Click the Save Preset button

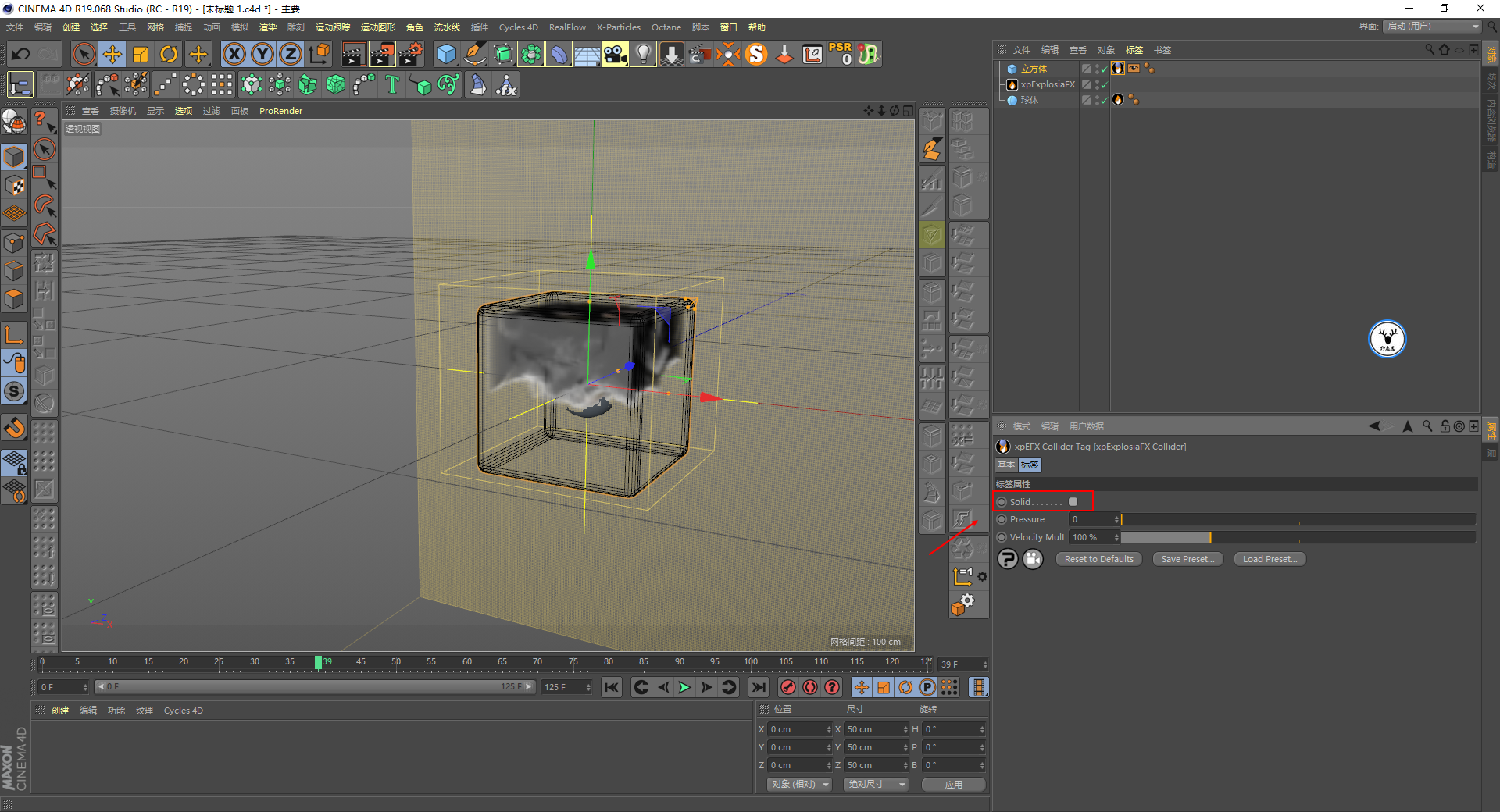point(1187,559)
